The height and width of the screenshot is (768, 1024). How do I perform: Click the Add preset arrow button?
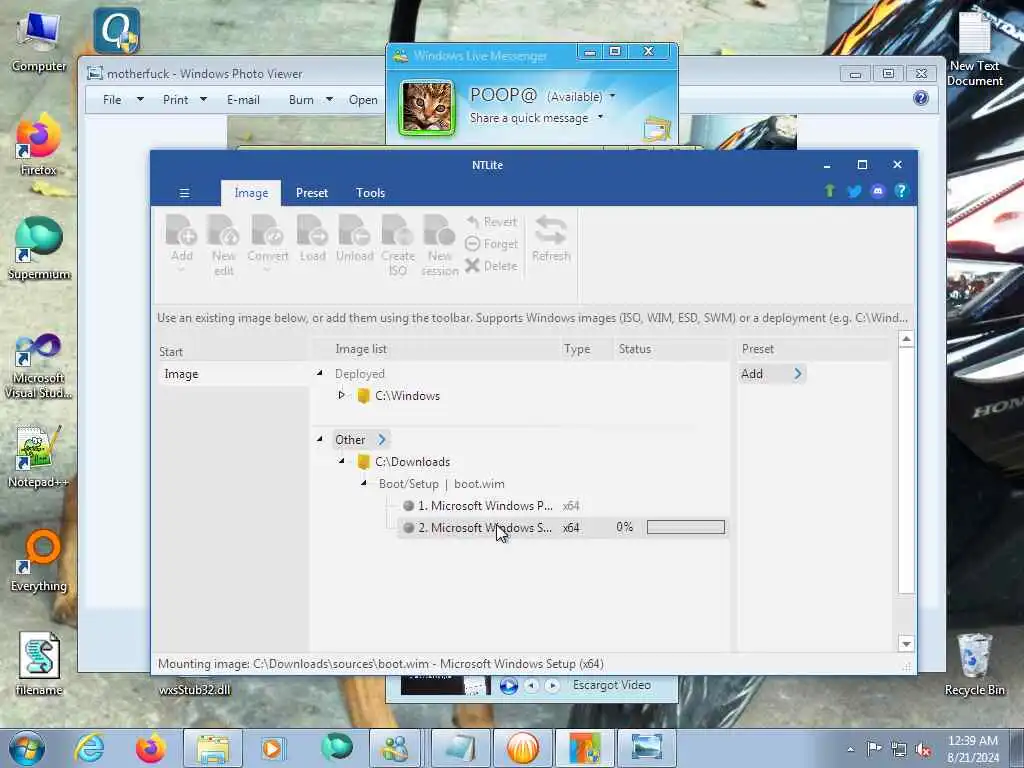[x=797, y=374]
